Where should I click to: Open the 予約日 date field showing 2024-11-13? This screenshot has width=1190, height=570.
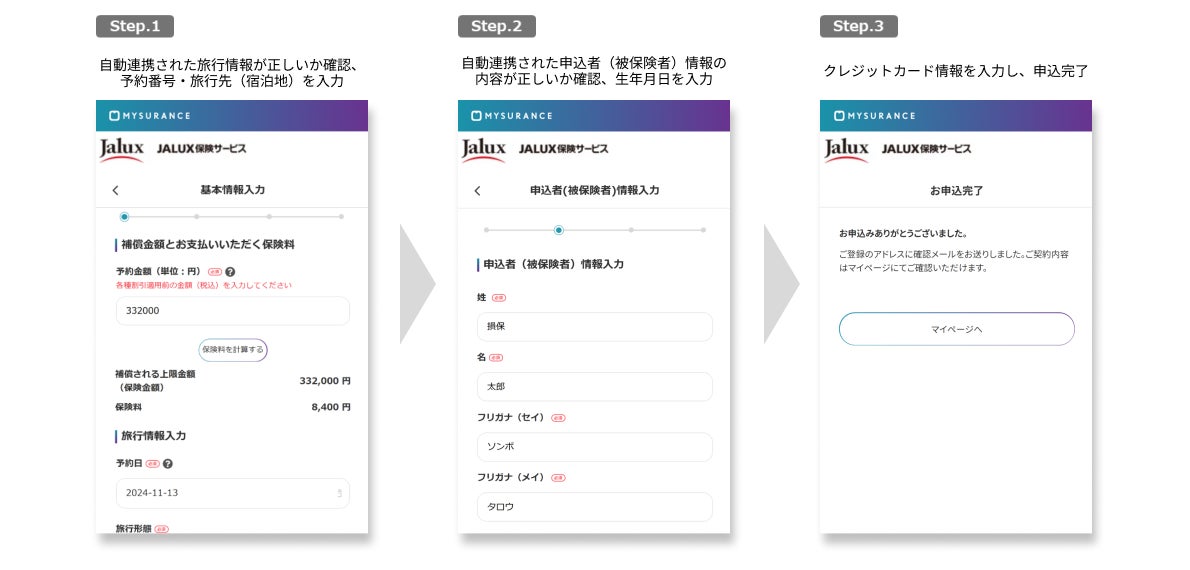pos(232,493)
